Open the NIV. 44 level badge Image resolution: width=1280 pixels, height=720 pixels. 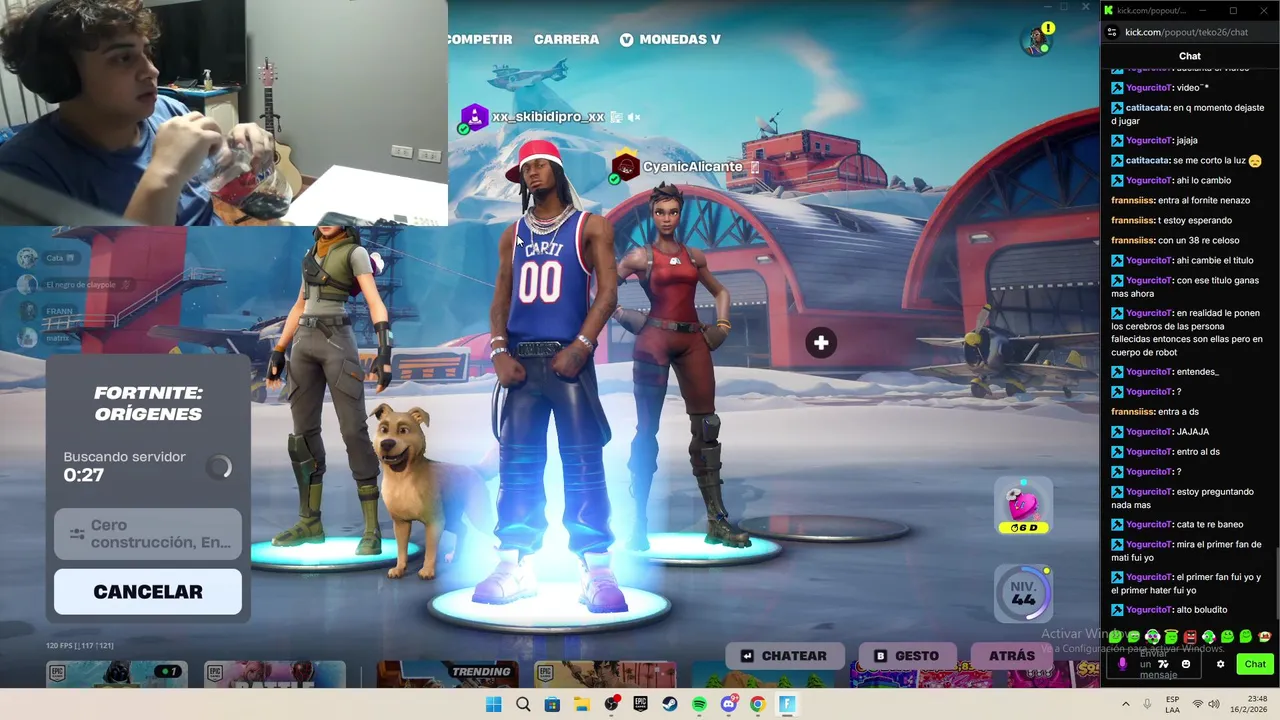1023,593
